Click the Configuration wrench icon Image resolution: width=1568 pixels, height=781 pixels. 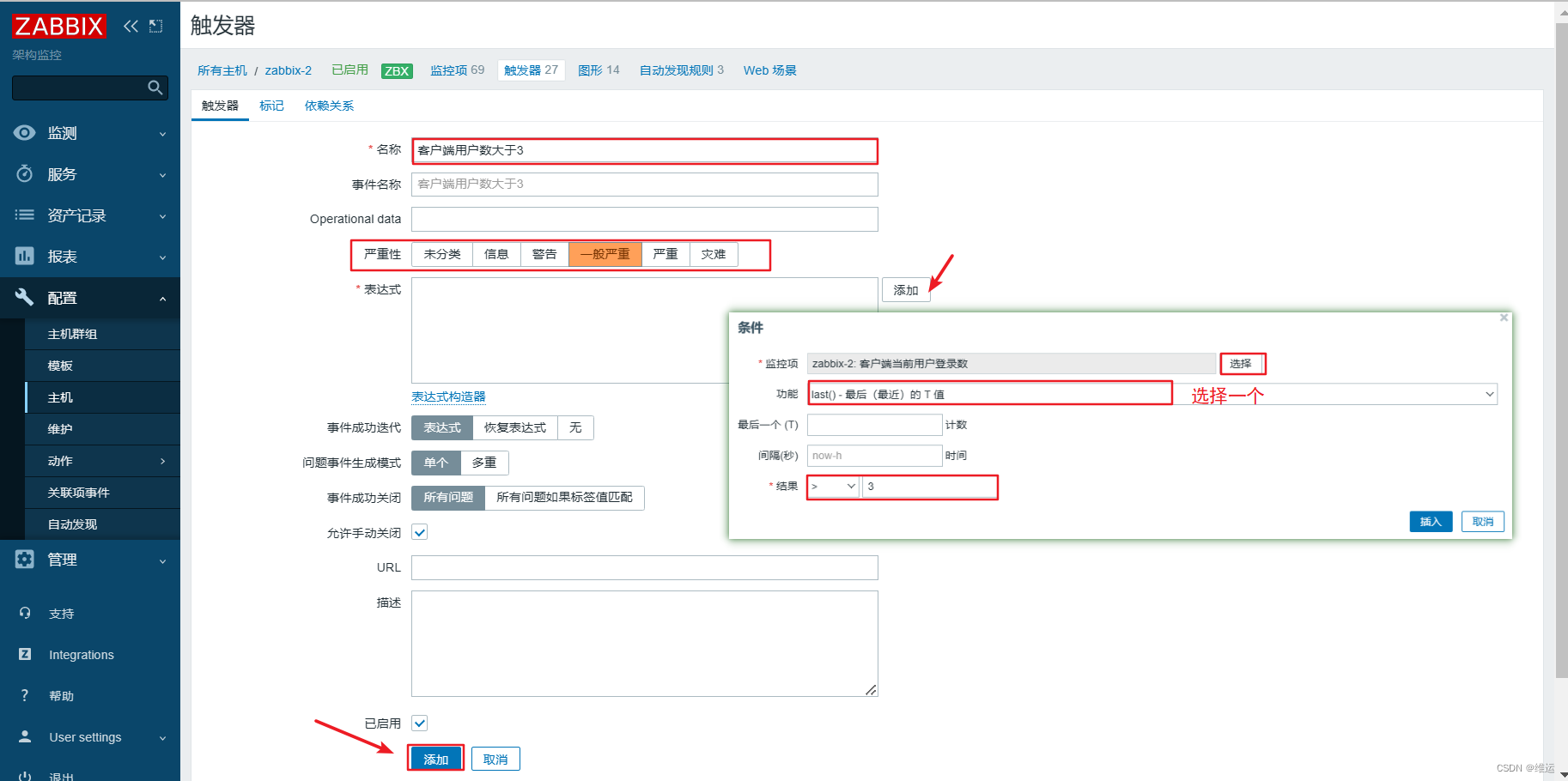[25, 297]
